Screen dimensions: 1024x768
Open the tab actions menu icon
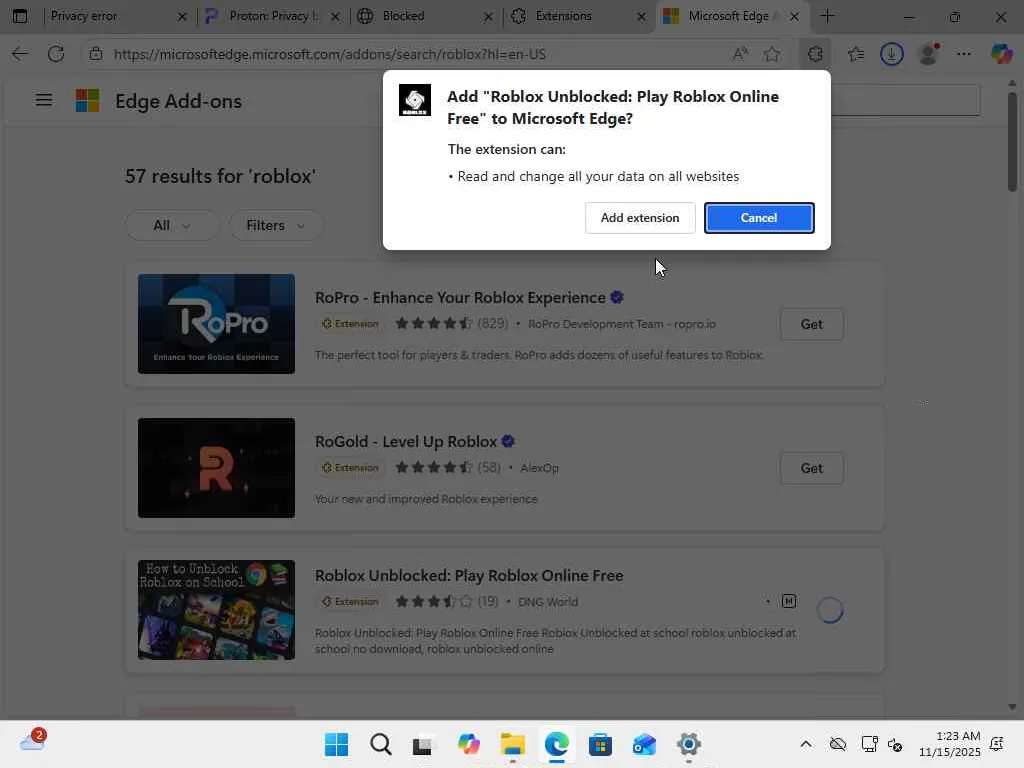[x=20, y=16]
